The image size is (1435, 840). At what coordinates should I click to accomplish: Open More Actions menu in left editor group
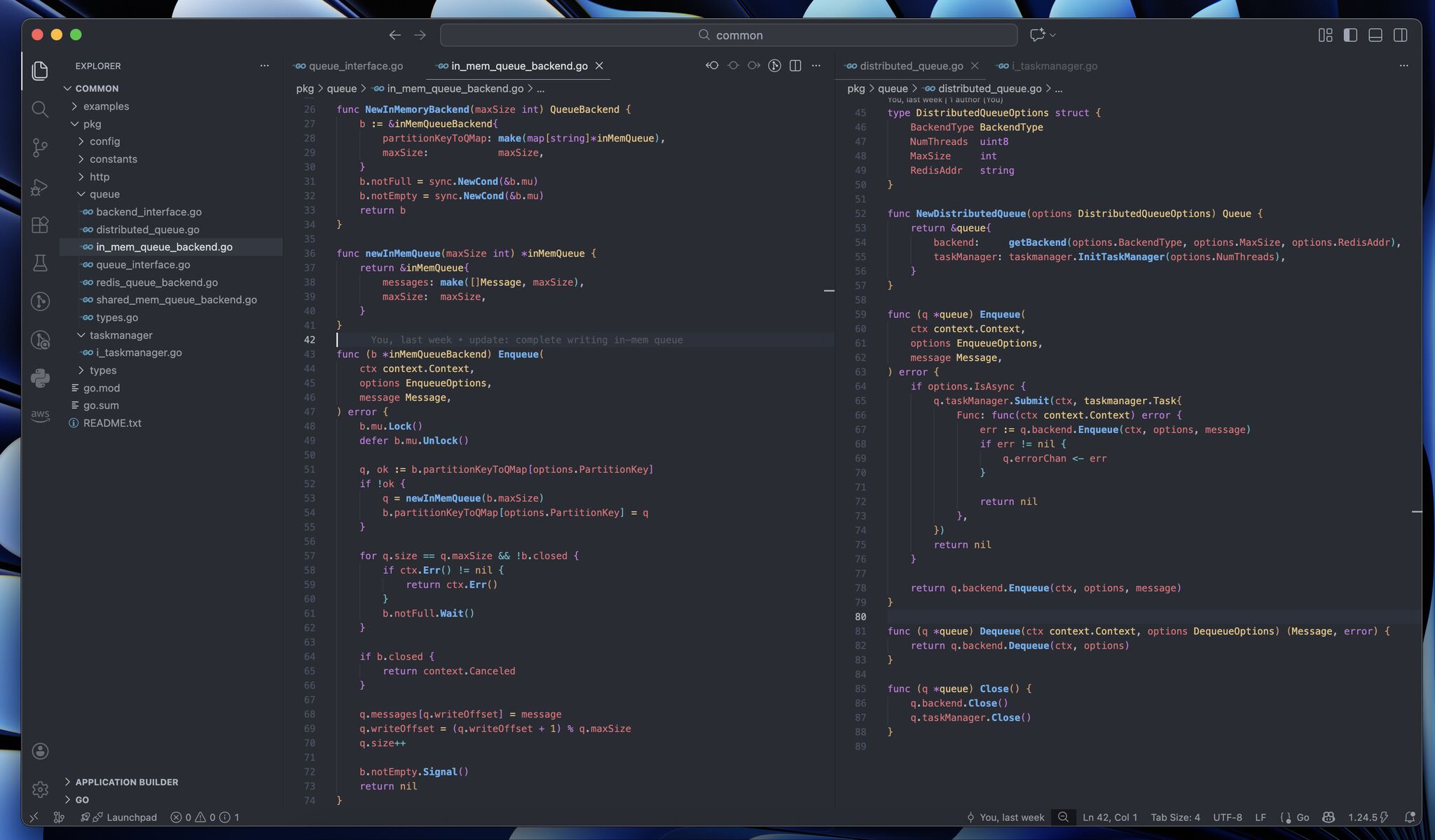pos(816,66)
